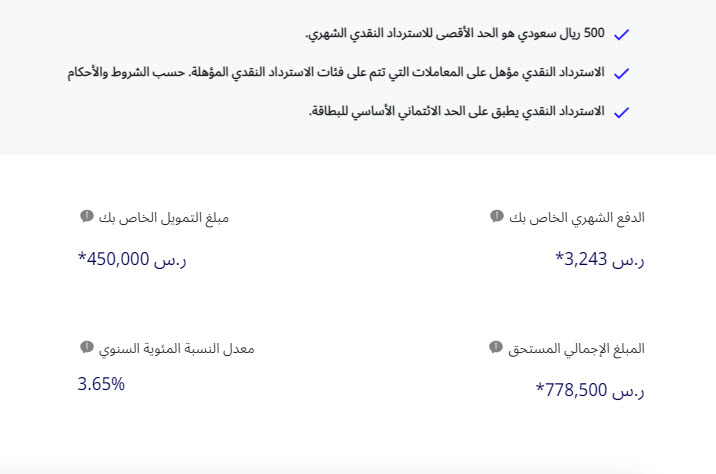This screenshot has width=716, height=474.
Task: Click the total amount value 778,500
Action: [590, 390]
